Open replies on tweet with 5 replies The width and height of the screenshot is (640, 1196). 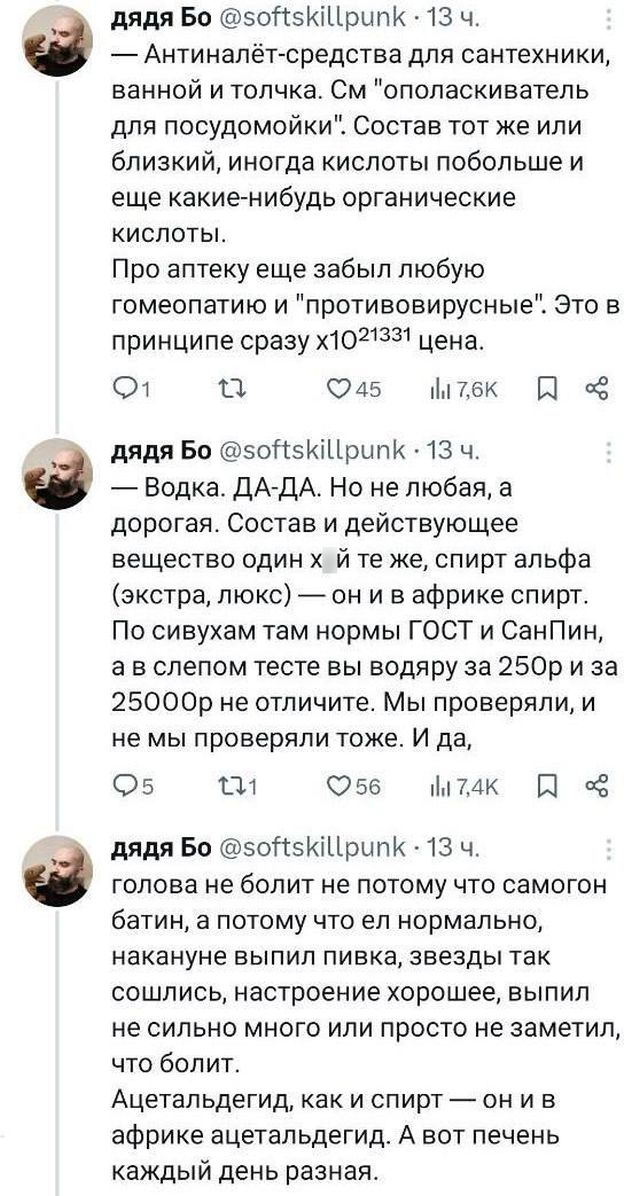coord(125,787)
